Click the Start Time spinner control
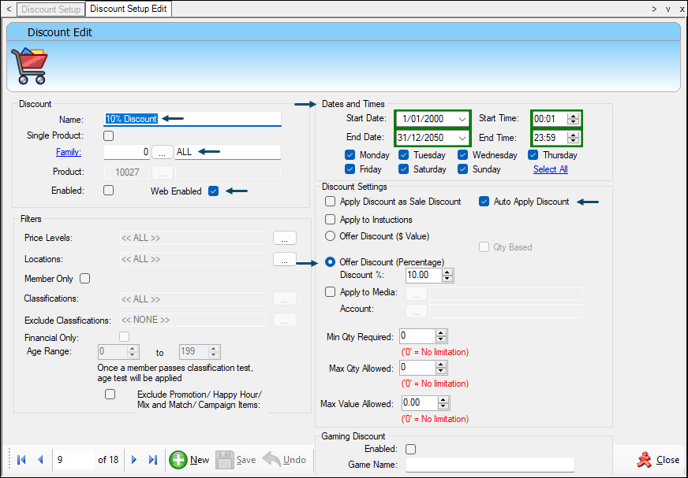 pos(572,119)
